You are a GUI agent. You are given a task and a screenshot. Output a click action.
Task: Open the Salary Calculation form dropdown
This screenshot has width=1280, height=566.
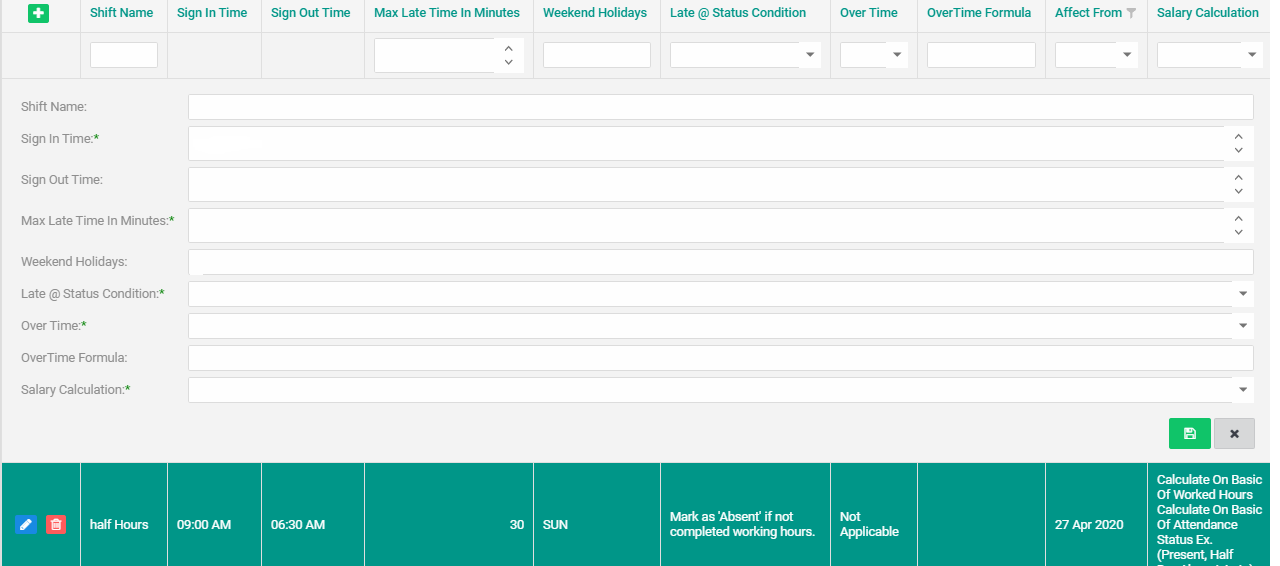point(1243,390)
